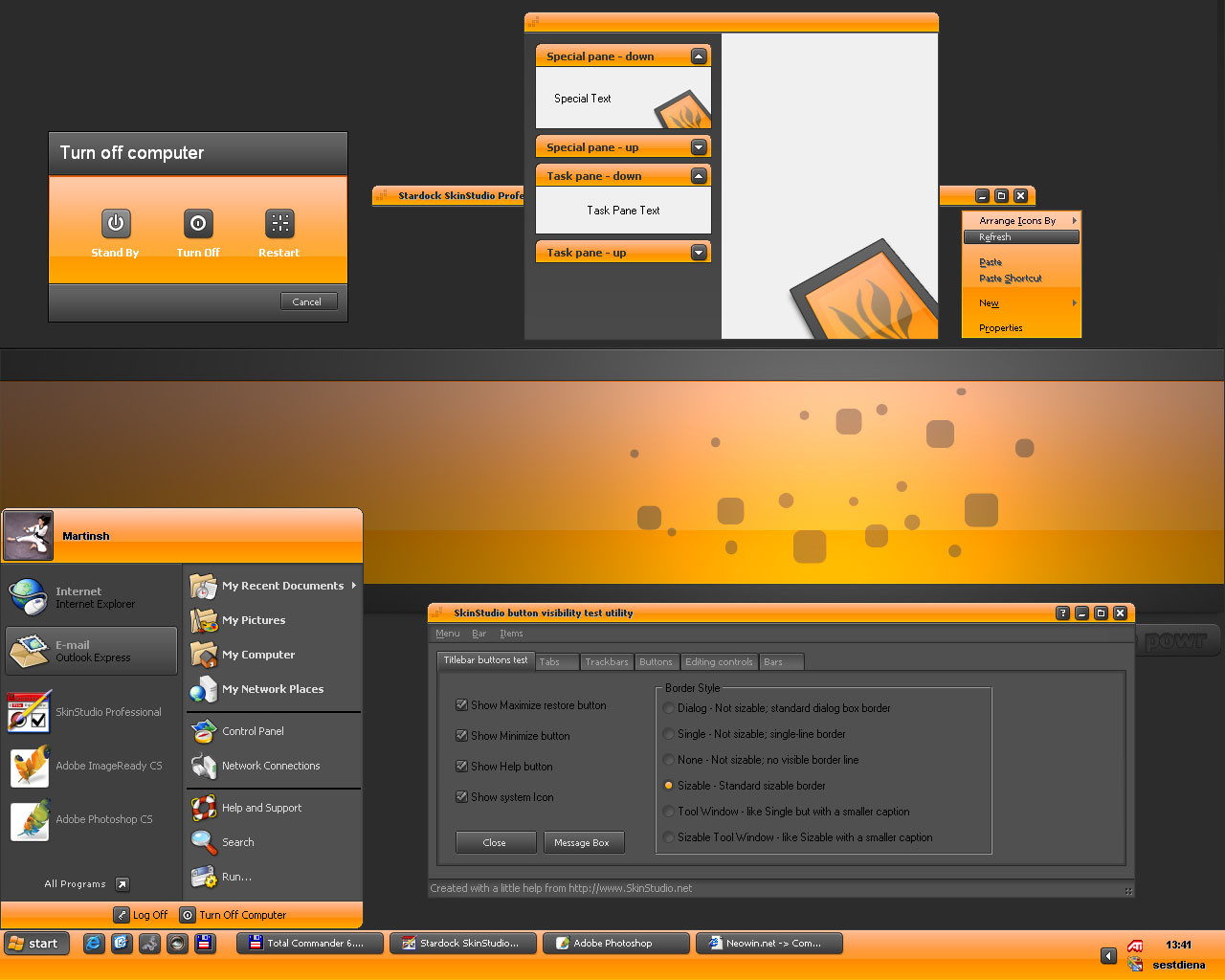Viewport: 1225px width, 980px height.
Task: Toggle Show Maximize restore button checkbox
Action: [462, 705]
